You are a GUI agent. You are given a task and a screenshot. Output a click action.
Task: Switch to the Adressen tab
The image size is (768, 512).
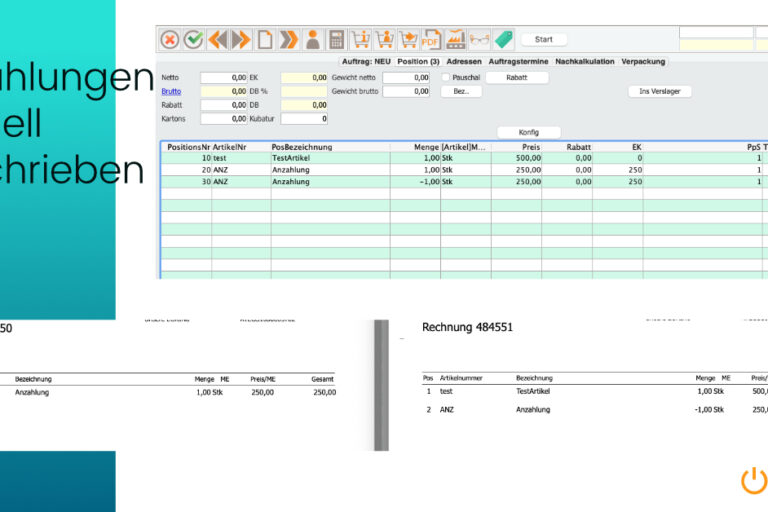[x=463, y=62]
